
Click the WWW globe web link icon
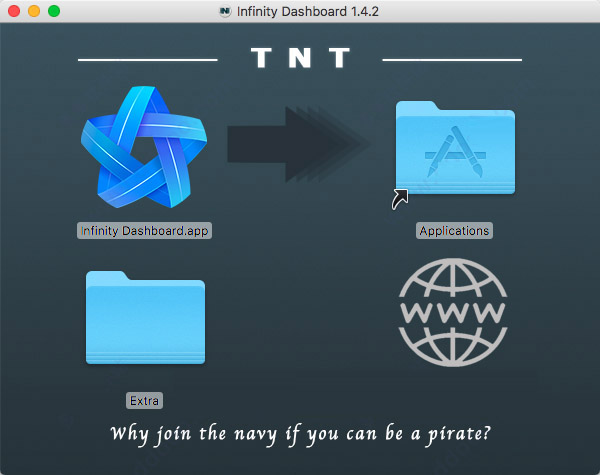pyautogui.click(x=453, y=312)
